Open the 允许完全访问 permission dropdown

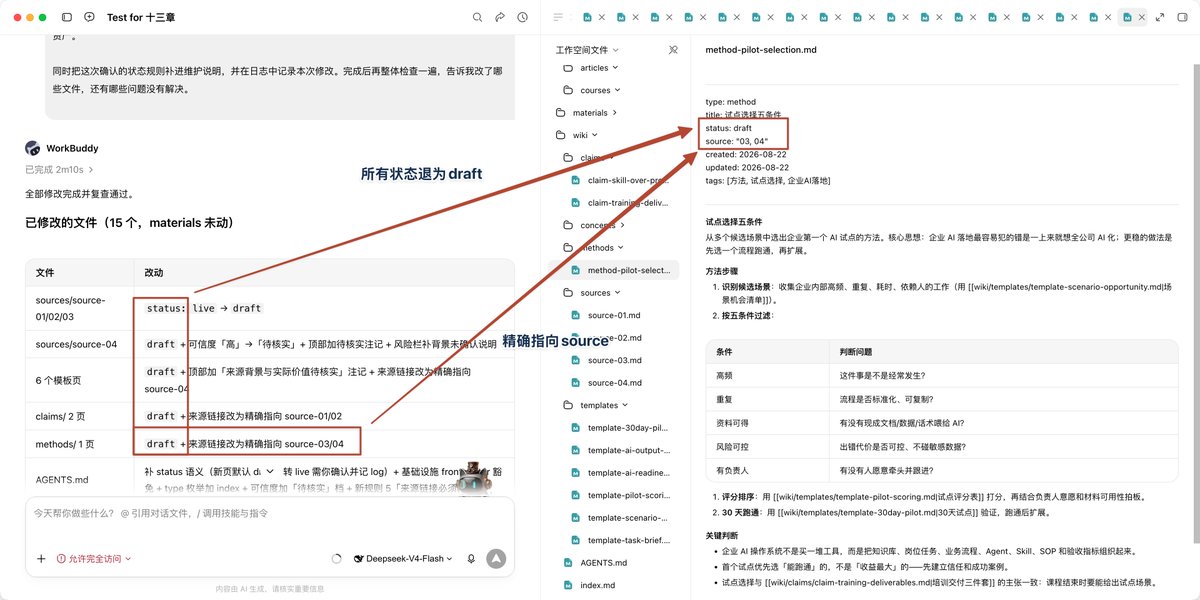point(94,559)
